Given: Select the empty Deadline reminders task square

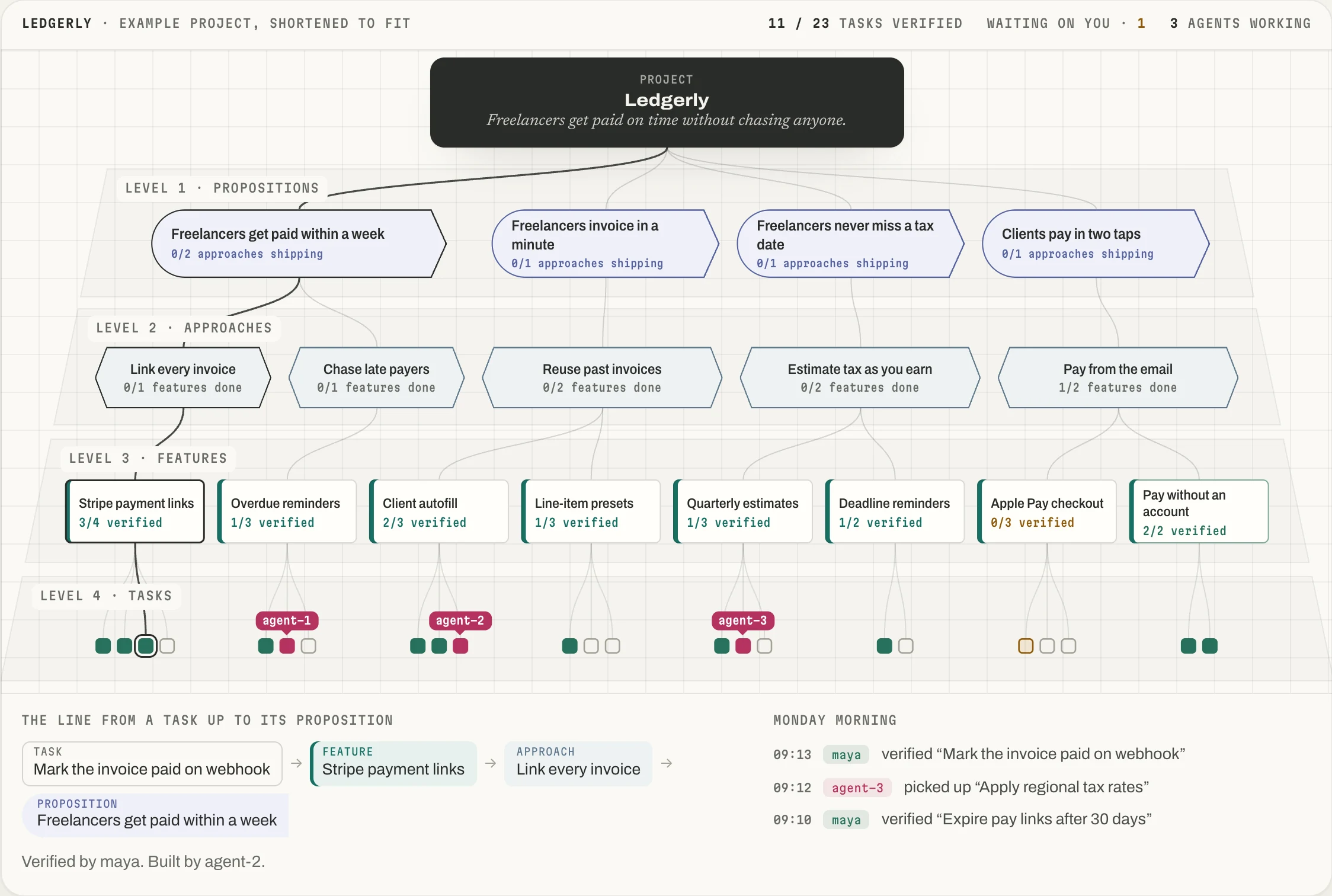Looking at the screenshot, I should click(906, 646).
